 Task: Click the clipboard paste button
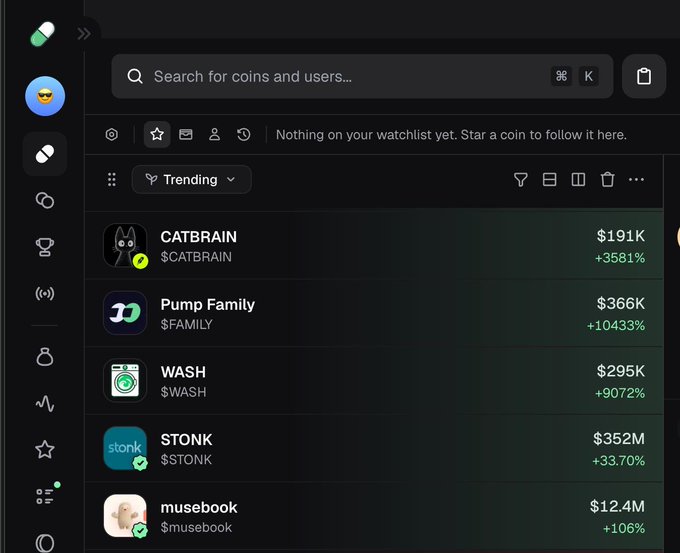644,76
